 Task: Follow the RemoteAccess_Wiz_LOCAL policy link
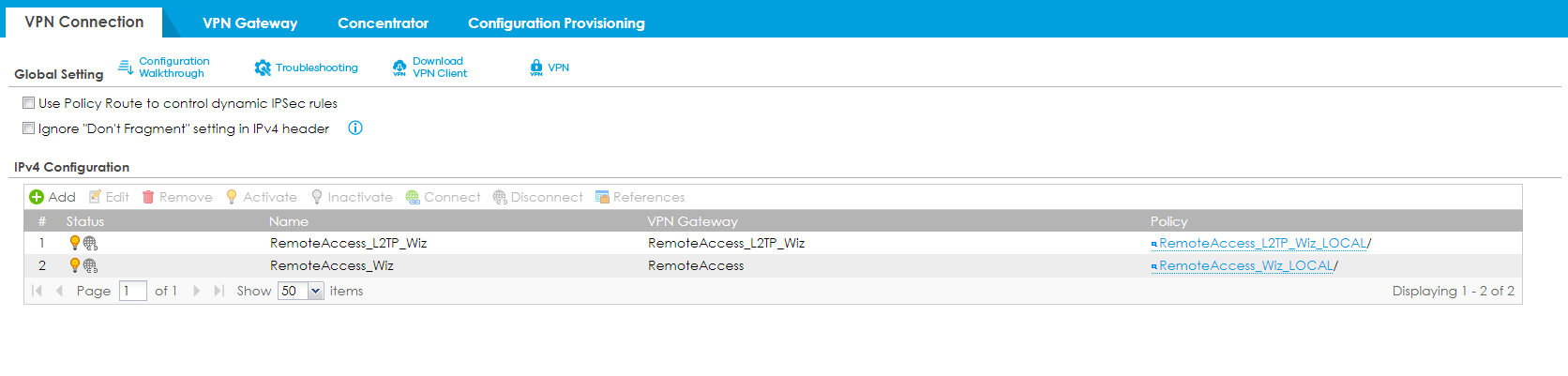click(x=1245, y=266)
